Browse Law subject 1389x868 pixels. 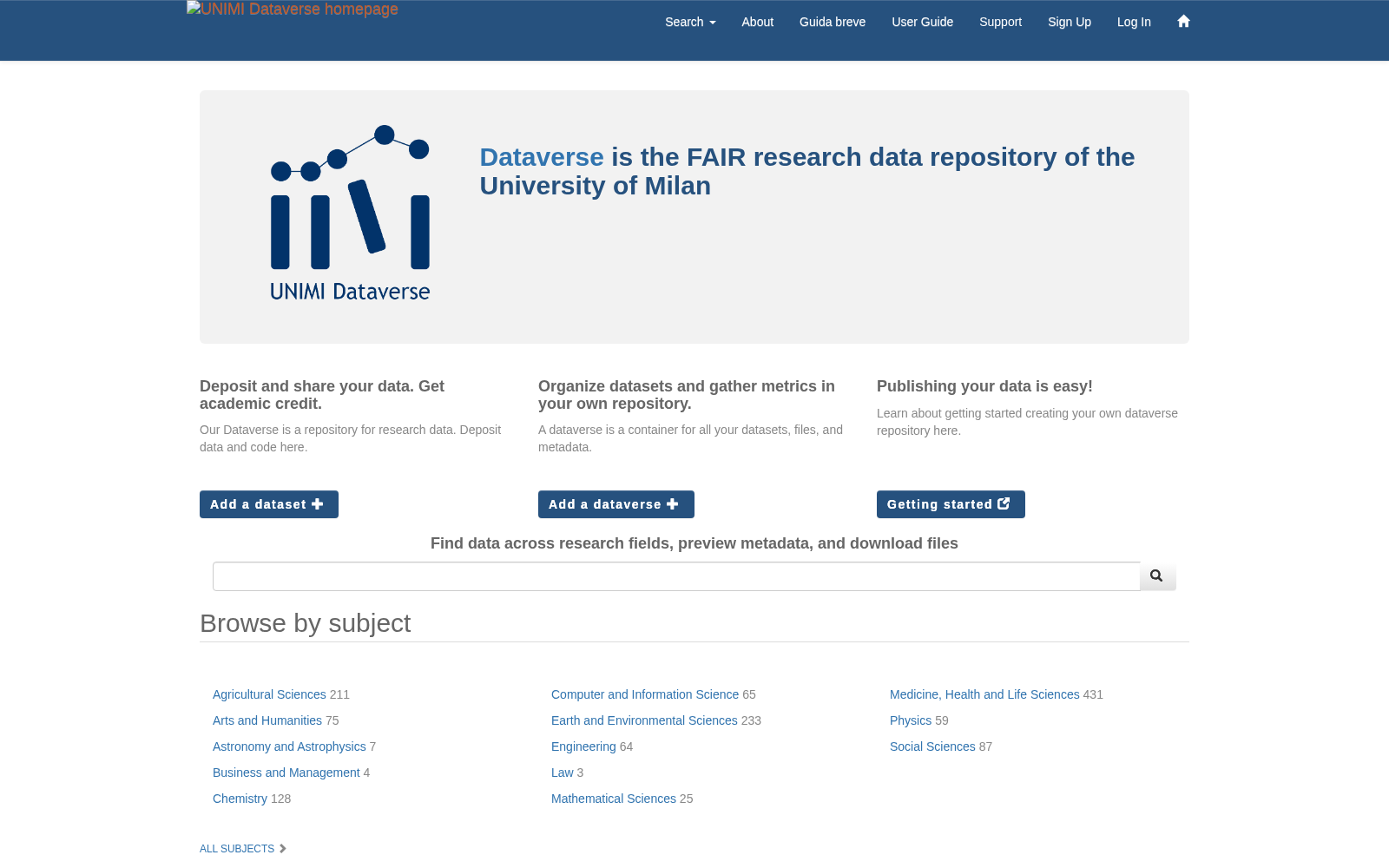562,773
